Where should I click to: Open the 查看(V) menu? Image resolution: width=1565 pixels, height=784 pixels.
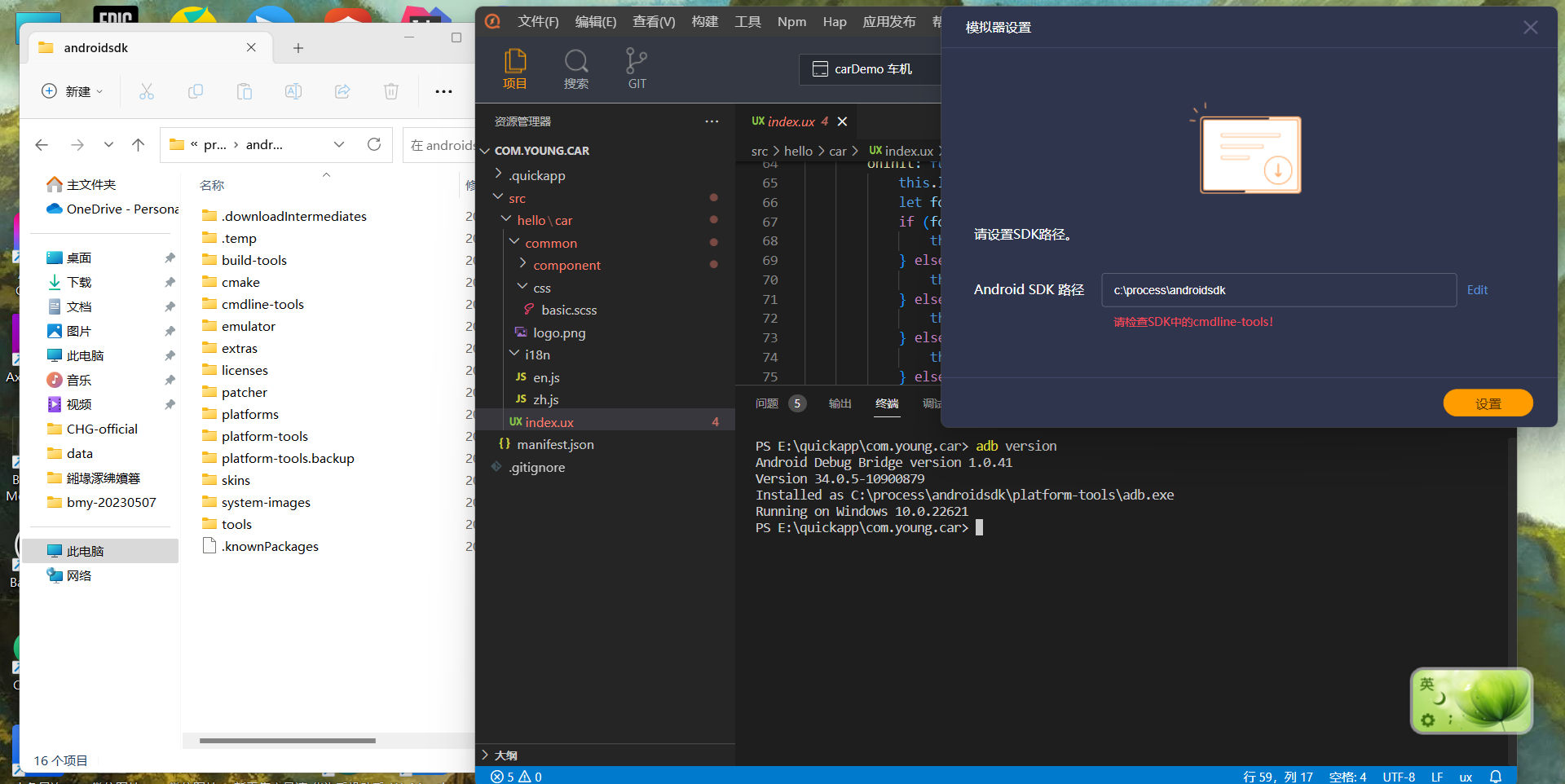(x=654, y=22)
